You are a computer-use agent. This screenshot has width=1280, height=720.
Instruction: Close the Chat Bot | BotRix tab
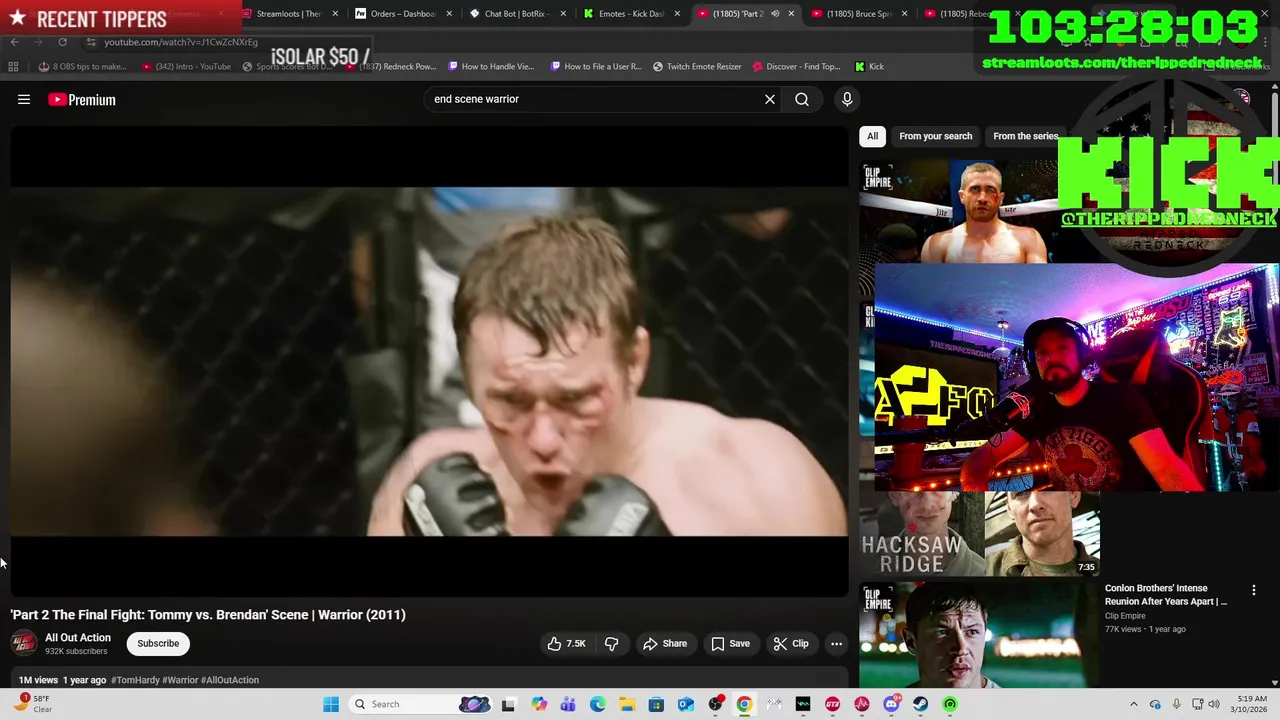[x=563, y=14]
